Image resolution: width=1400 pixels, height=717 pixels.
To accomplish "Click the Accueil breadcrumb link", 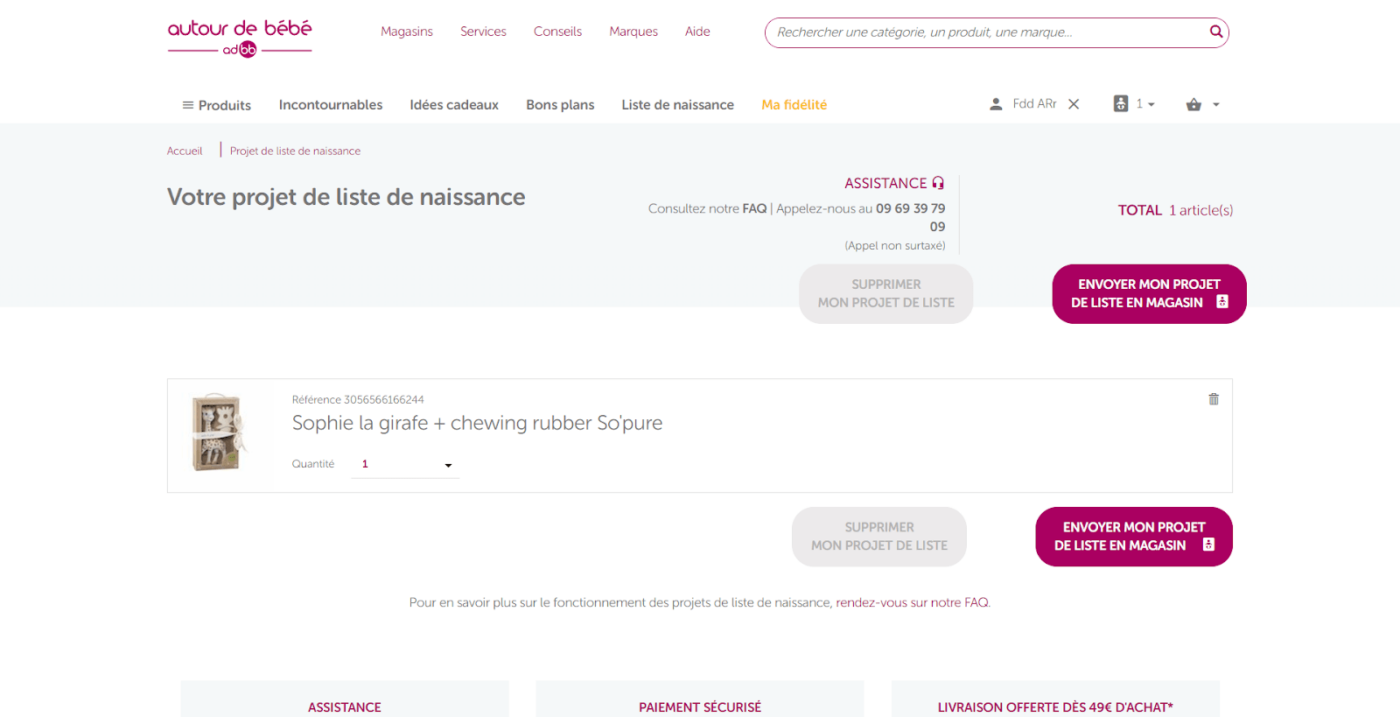I will 185,151.
